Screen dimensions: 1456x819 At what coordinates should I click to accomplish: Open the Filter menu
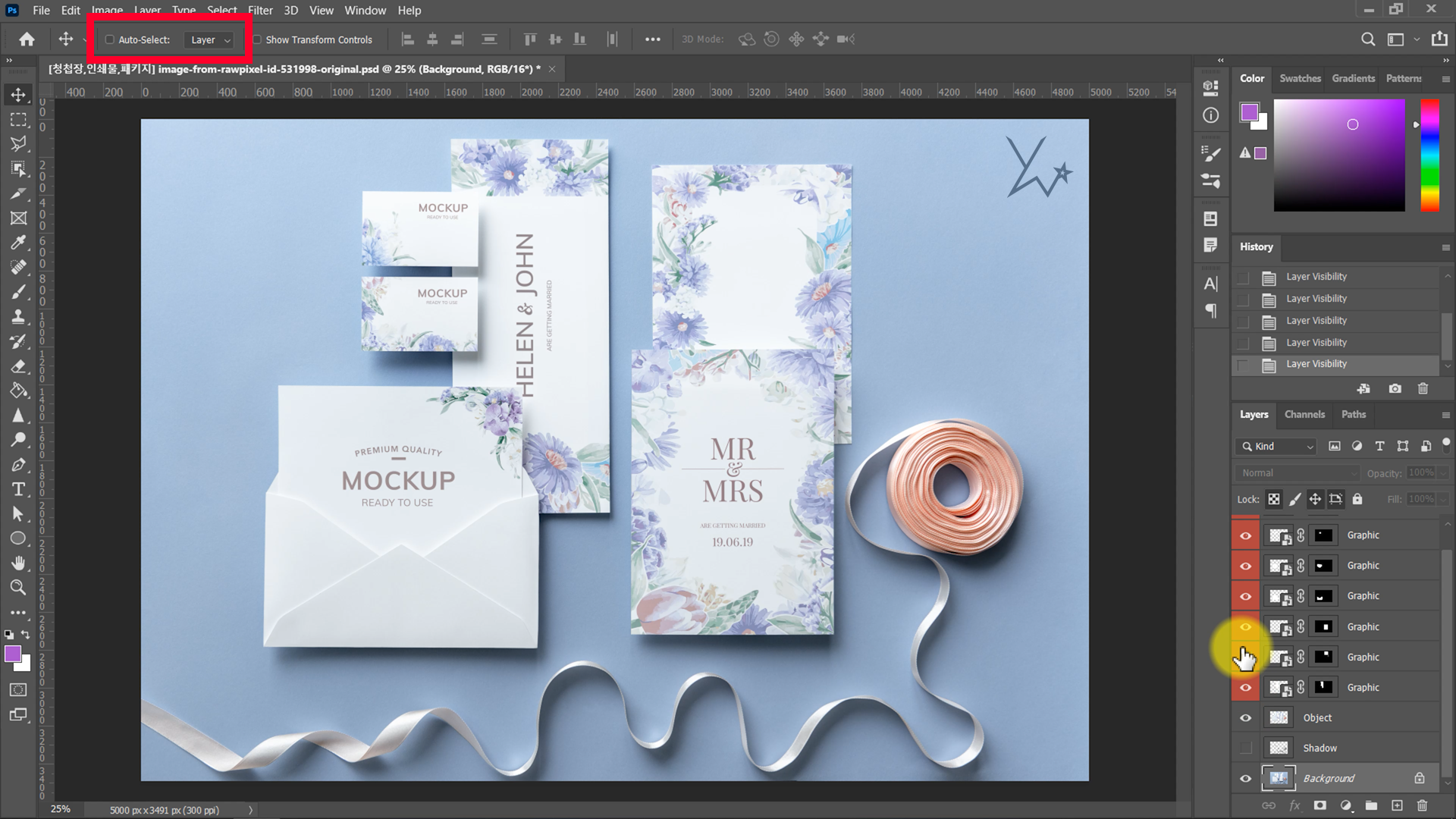point(260,11)
